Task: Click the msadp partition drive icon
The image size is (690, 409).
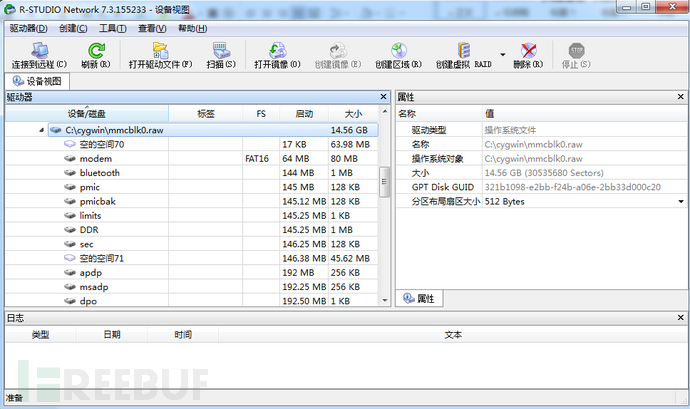Action: point(70,287)
